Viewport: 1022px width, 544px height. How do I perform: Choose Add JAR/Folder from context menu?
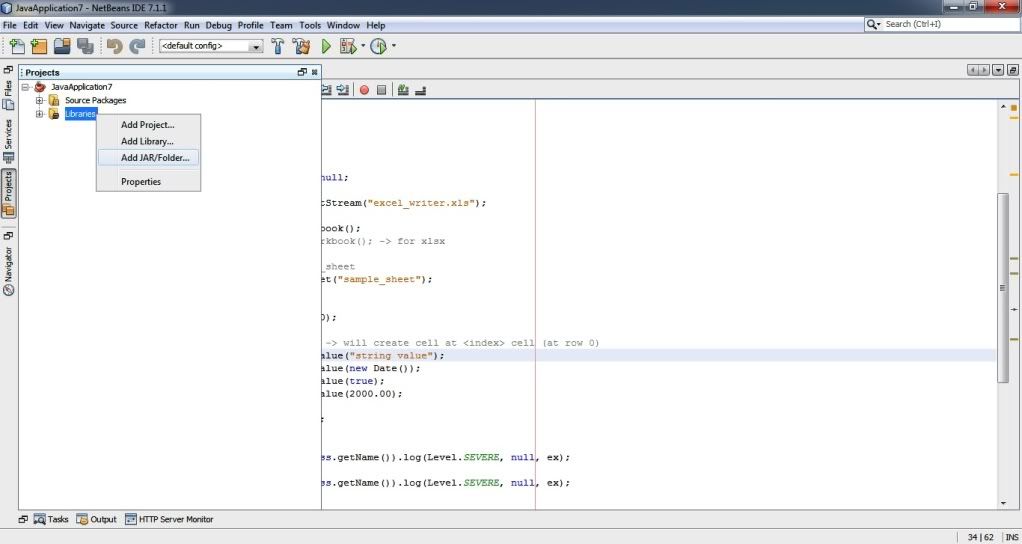[x=148, y=158]
